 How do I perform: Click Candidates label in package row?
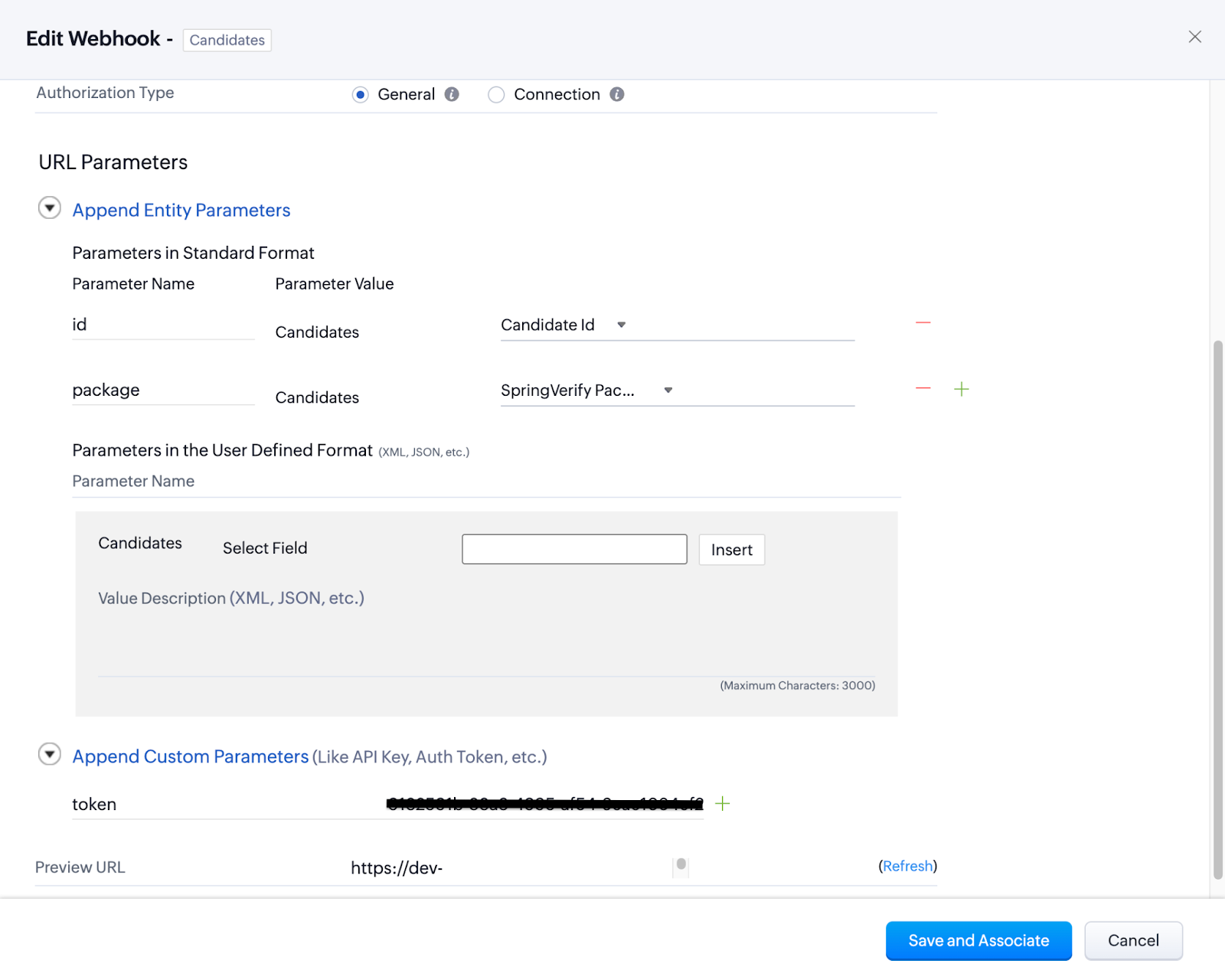(317, 397)
